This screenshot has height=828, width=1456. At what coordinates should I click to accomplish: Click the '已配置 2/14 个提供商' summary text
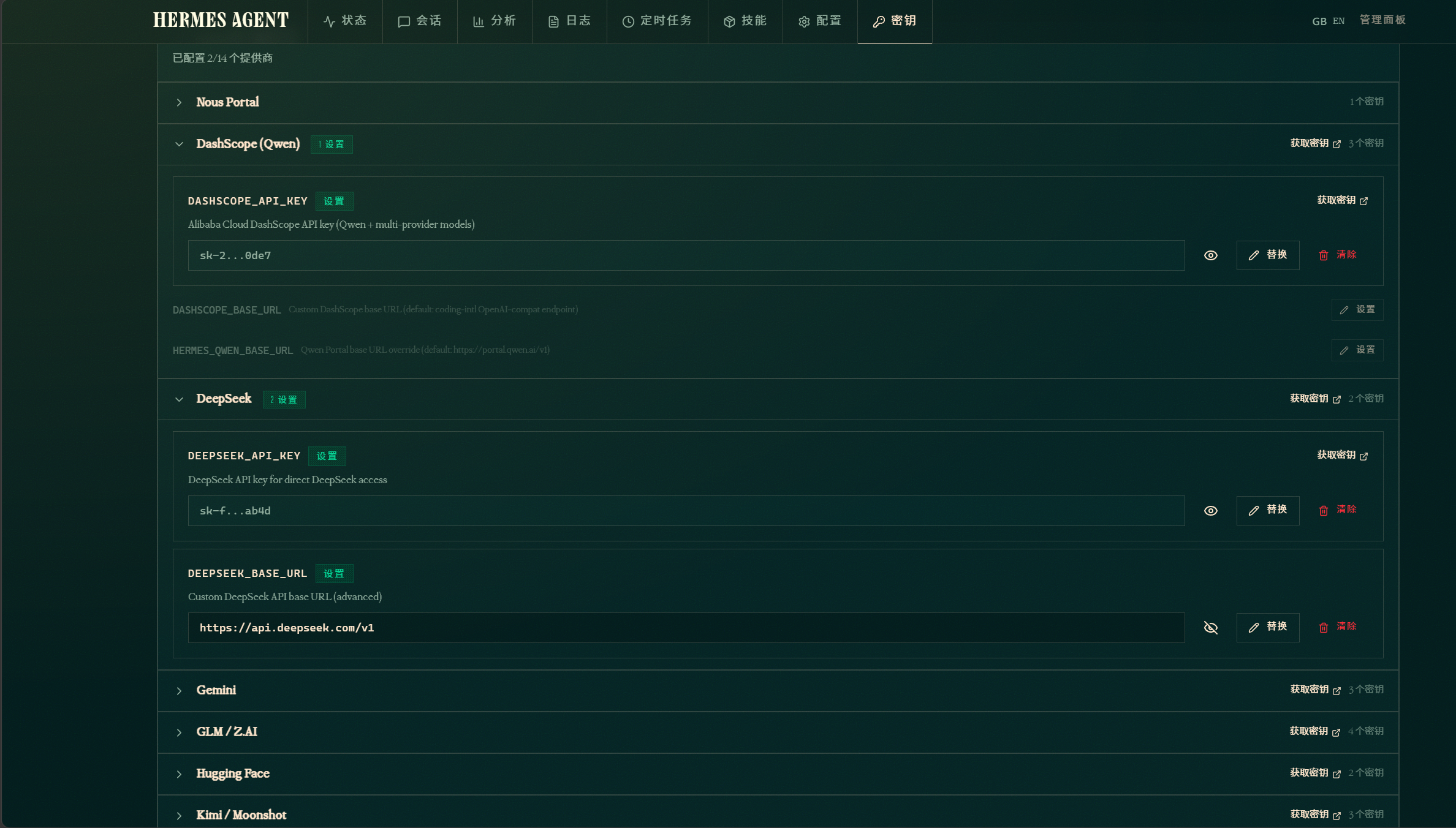222,58
